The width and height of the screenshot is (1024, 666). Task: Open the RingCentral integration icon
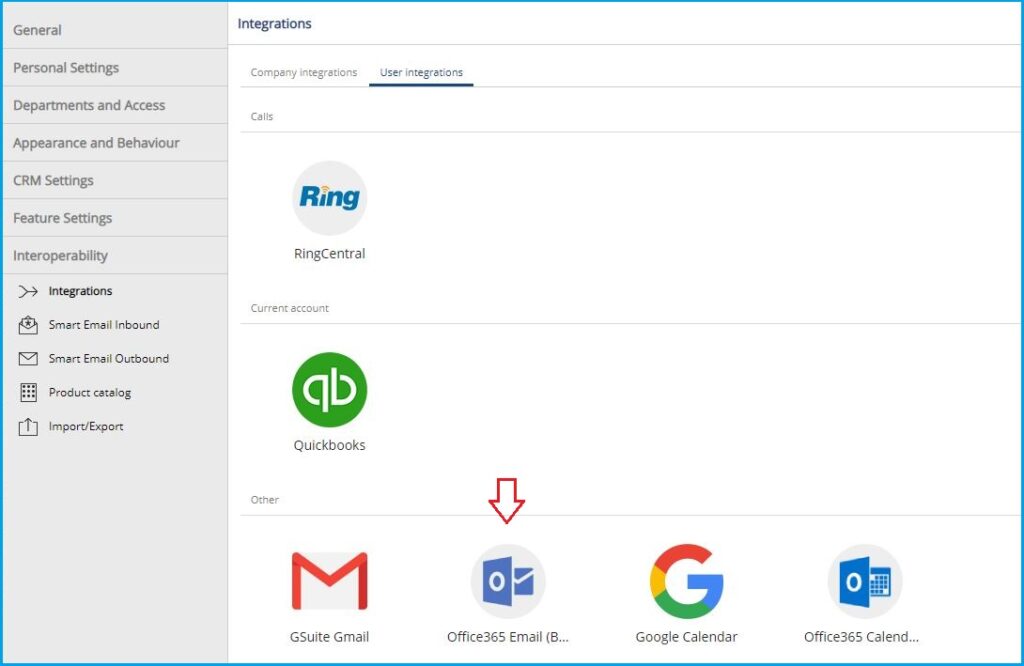pyautogui.click(x=329, y=198)
